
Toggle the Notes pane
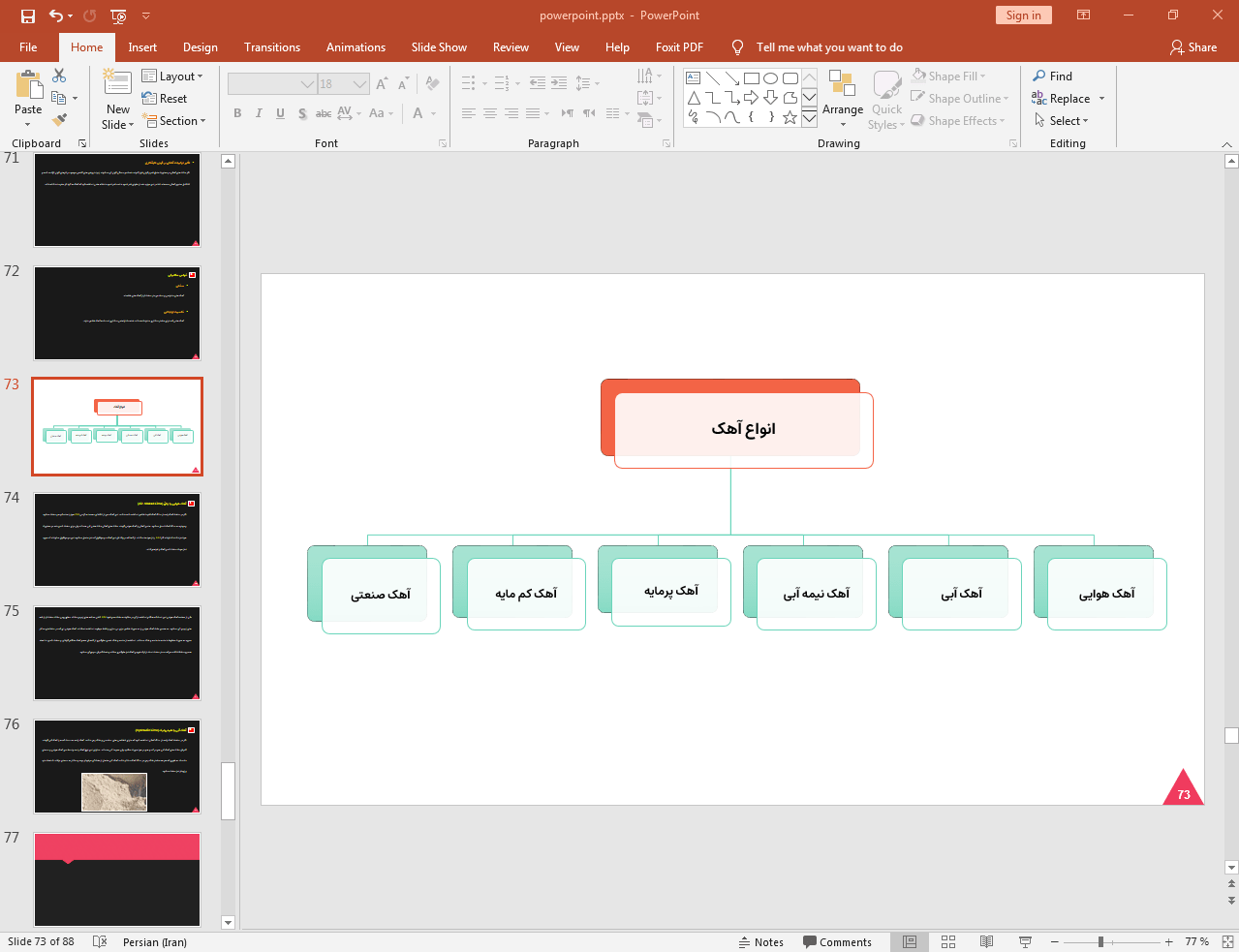(x=761, y=942)
